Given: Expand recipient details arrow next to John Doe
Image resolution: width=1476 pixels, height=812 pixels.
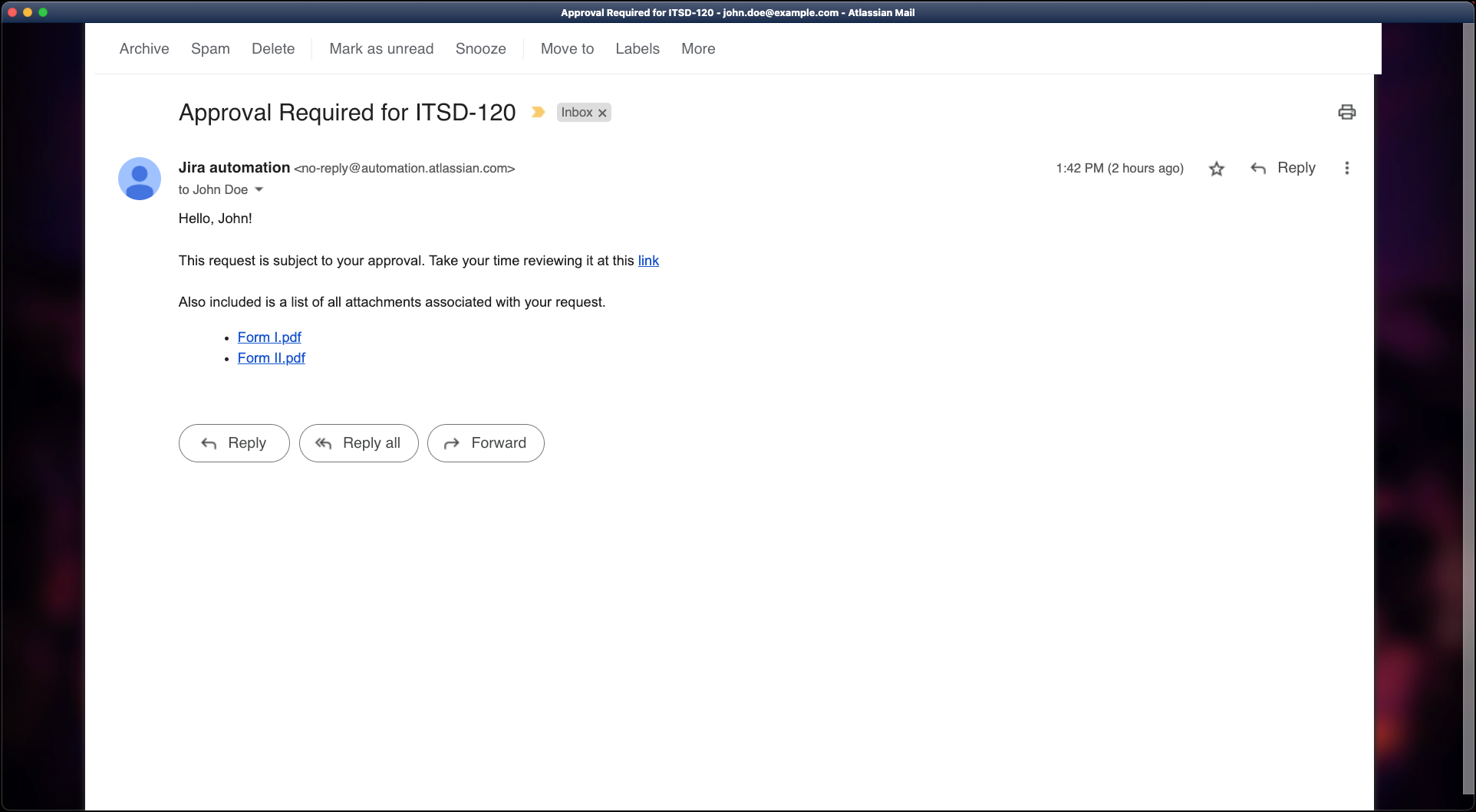Looking at the screenshot, I should (259, 189).
